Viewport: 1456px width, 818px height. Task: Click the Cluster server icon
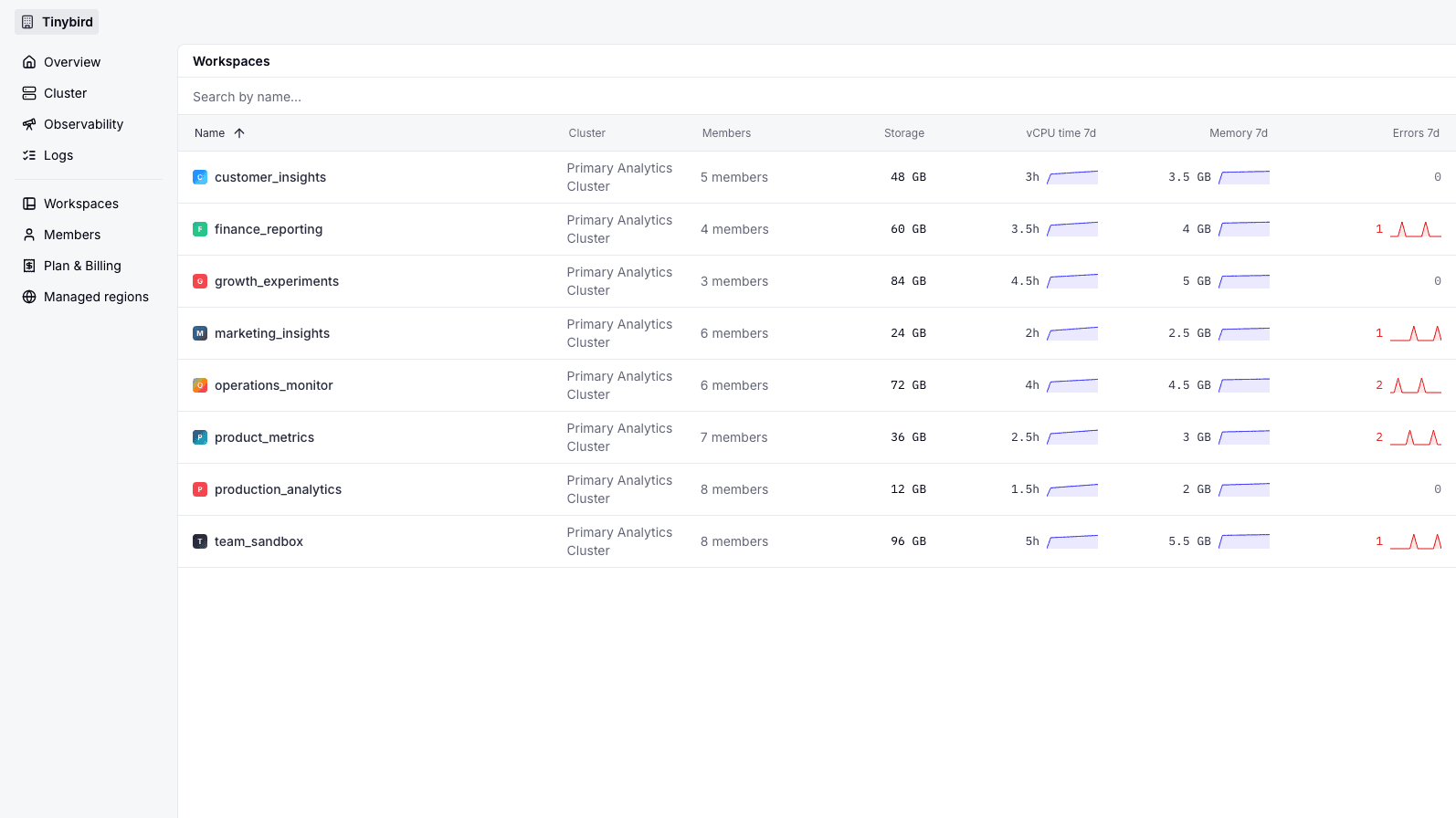coord(29,93)
